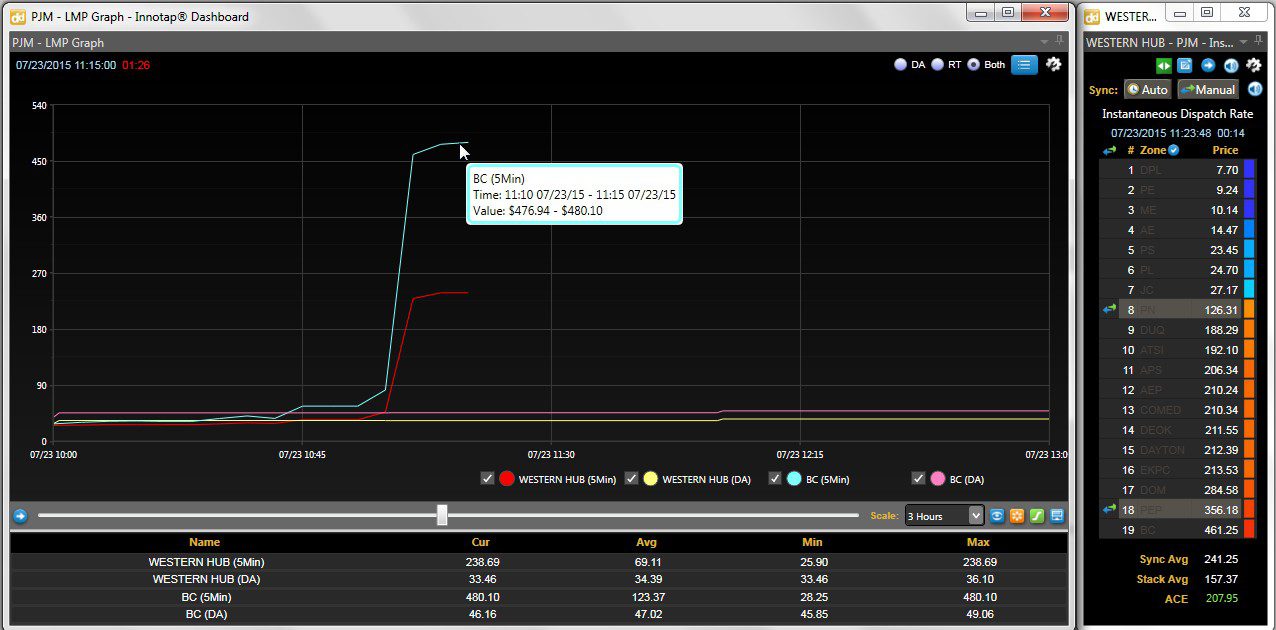Screen dimensions: 1276x630
Task: Uncheck the WESTERN HUB (DA) series checkbox
Action: pos(631,479)
